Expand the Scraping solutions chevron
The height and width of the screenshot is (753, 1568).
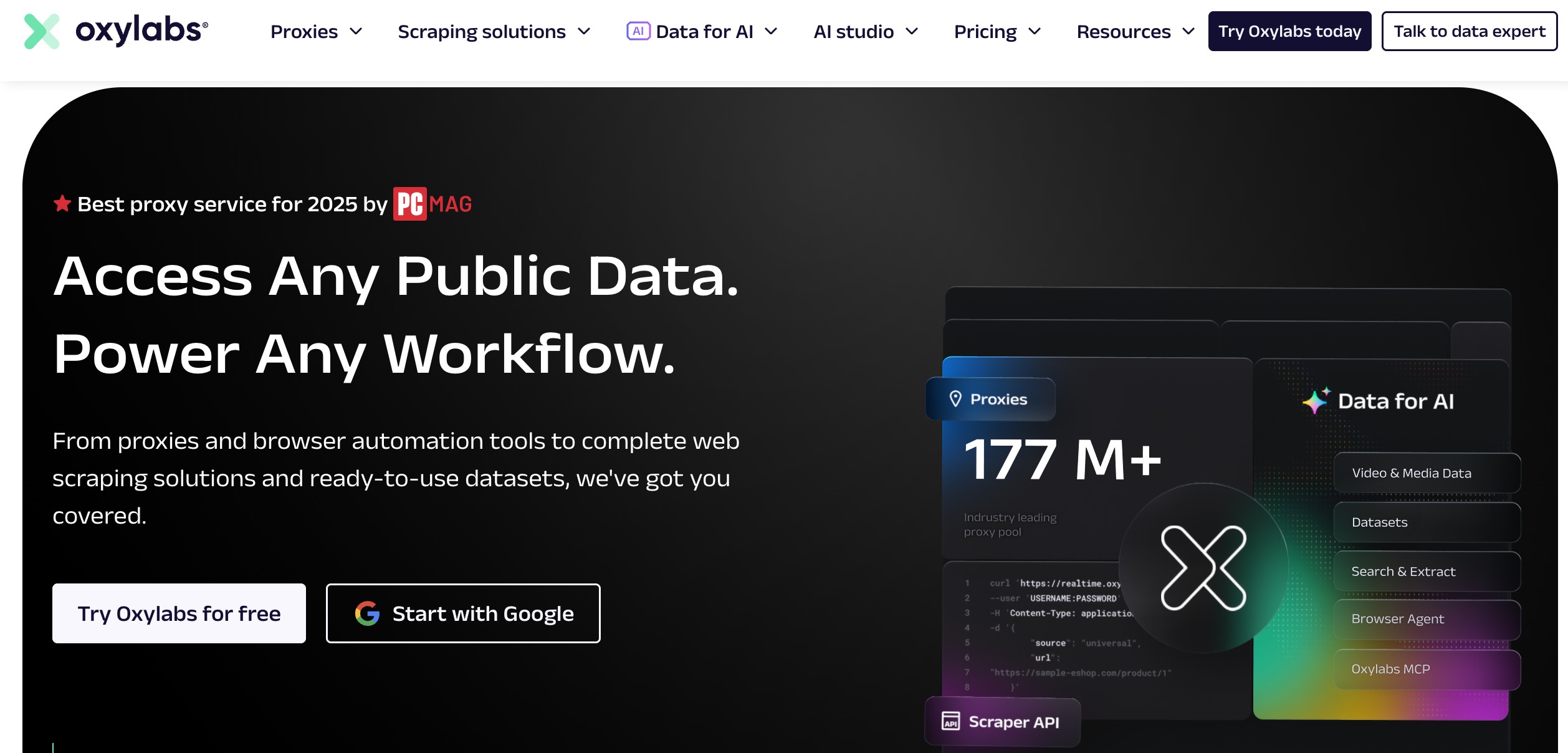[x=584, y=31]
